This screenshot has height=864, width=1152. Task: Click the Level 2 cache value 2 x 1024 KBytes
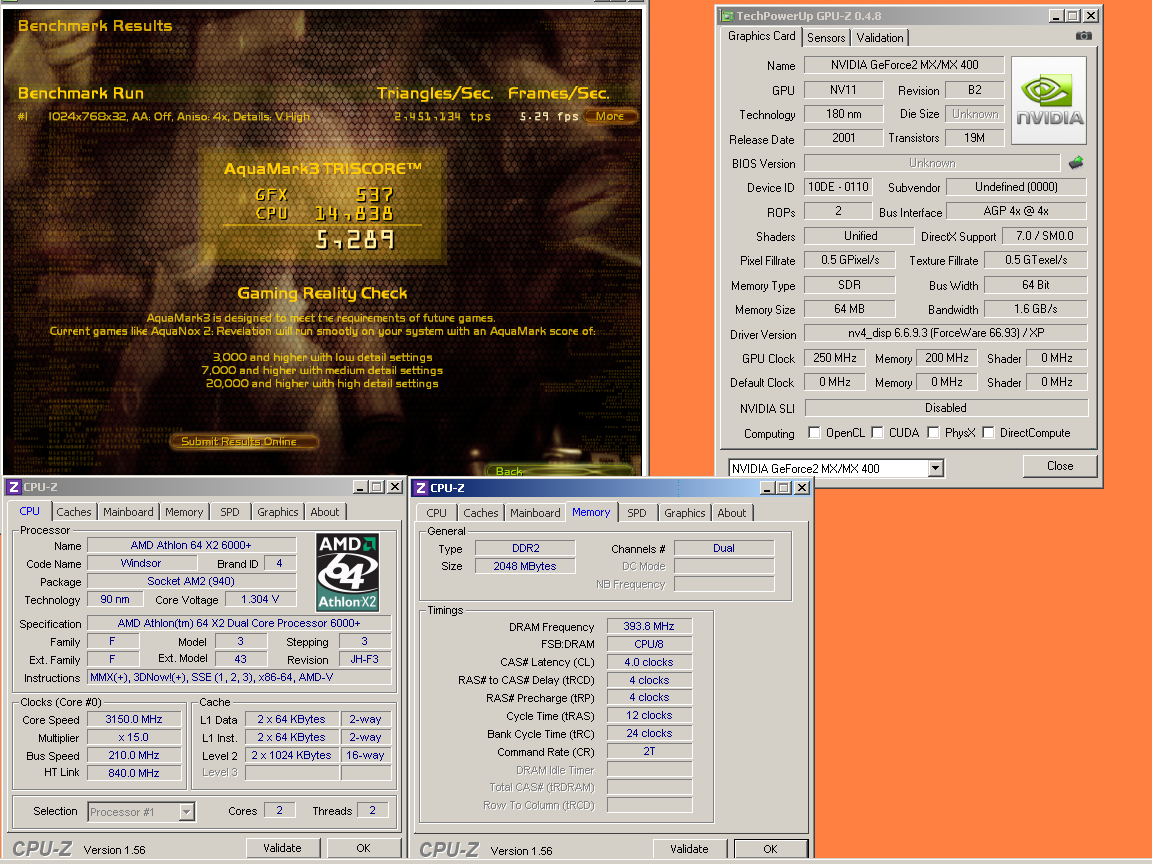tap(292, 755)
